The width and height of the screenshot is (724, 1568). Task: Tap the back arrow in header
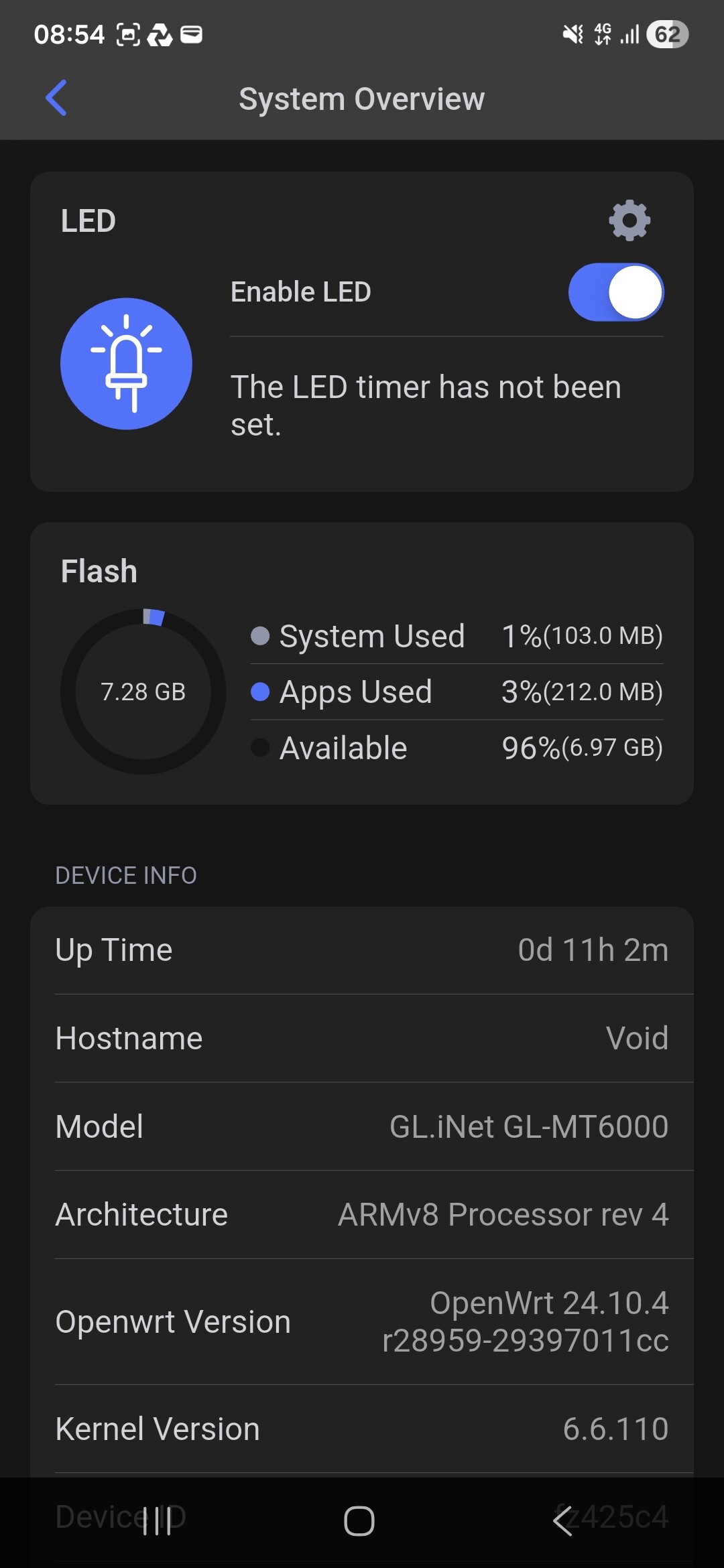click(x=56, y=98)
